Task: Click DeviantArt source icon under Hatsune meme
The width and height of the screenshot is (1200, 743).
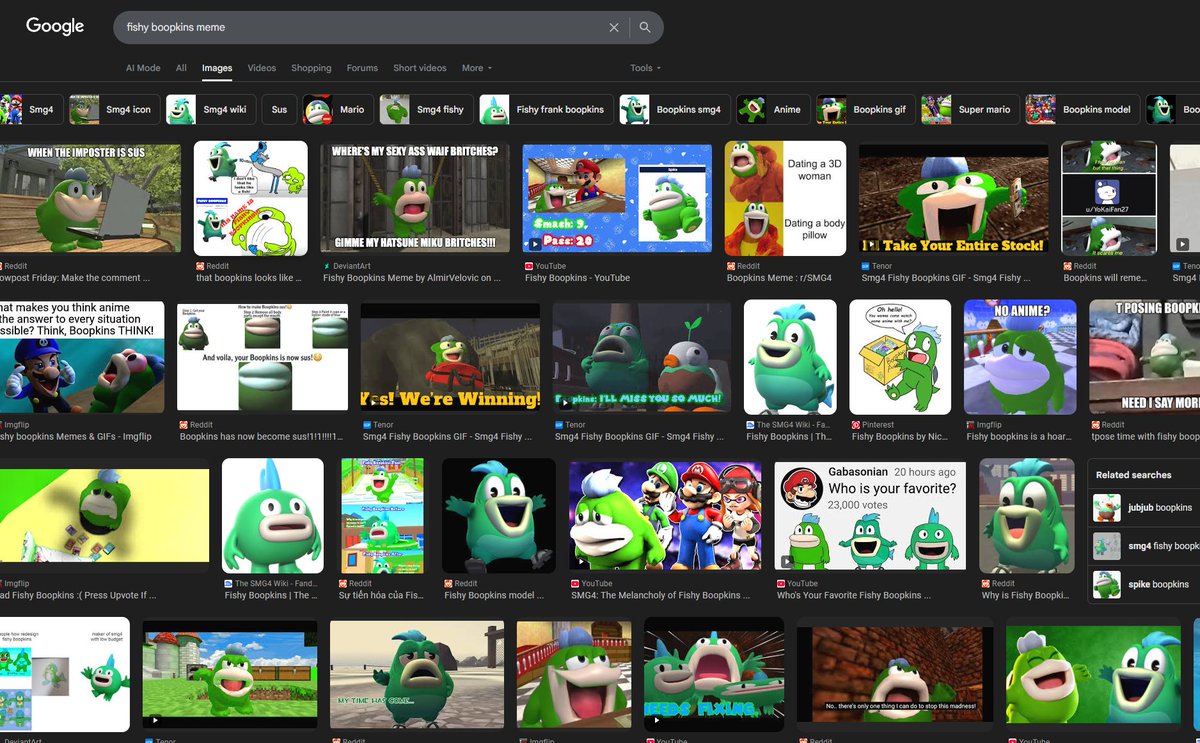Action: pos(327,266)
